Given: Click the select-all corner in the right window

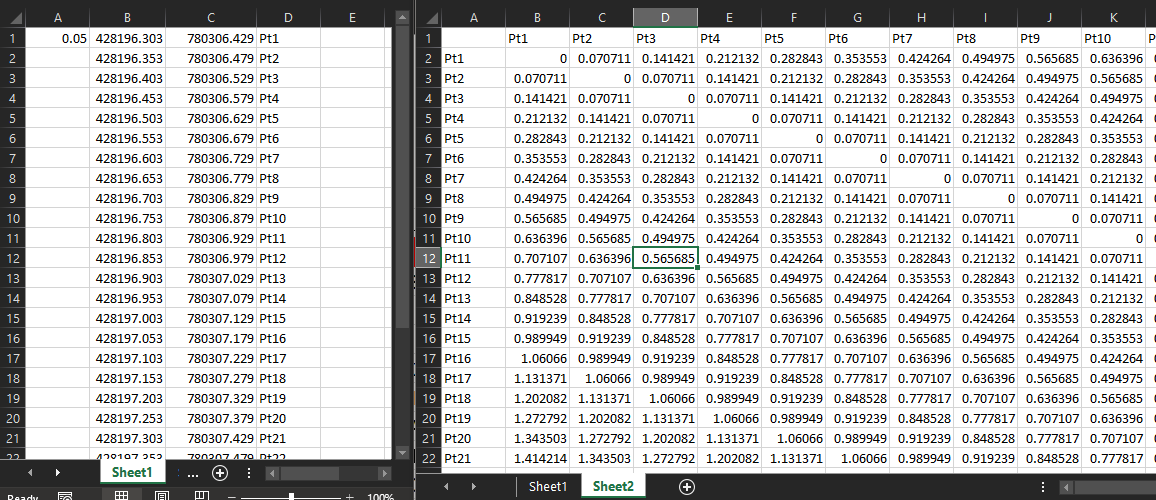Looking at the screenshot, I should tap(431, 18).
